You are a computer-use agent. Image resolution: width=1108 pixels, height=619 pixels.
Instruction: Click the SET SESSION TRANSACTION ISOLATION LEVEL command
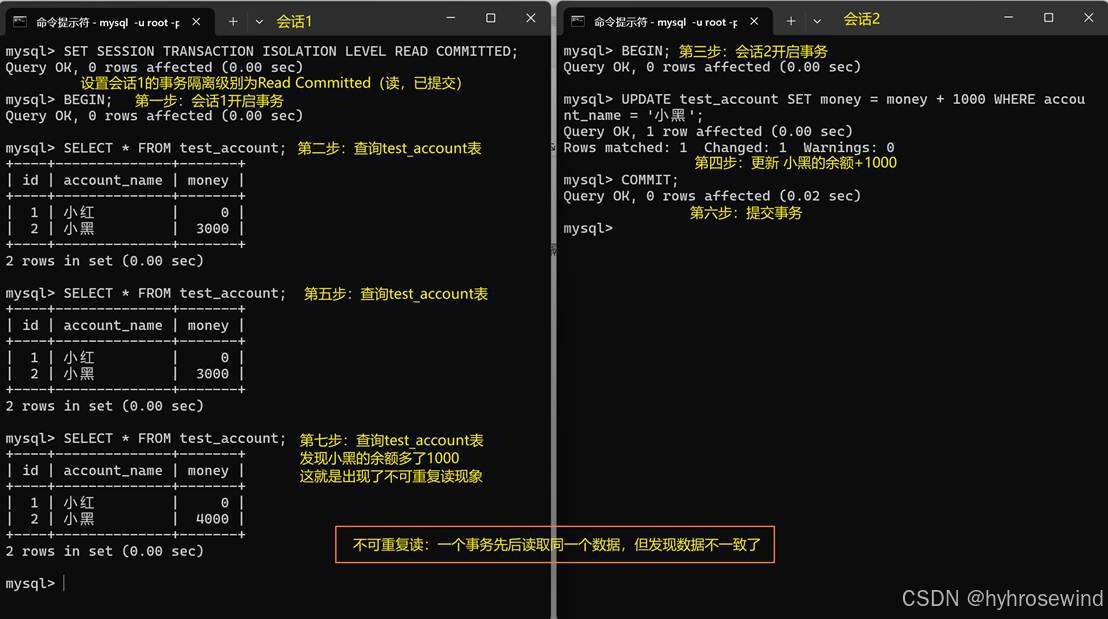coord(290,52)
